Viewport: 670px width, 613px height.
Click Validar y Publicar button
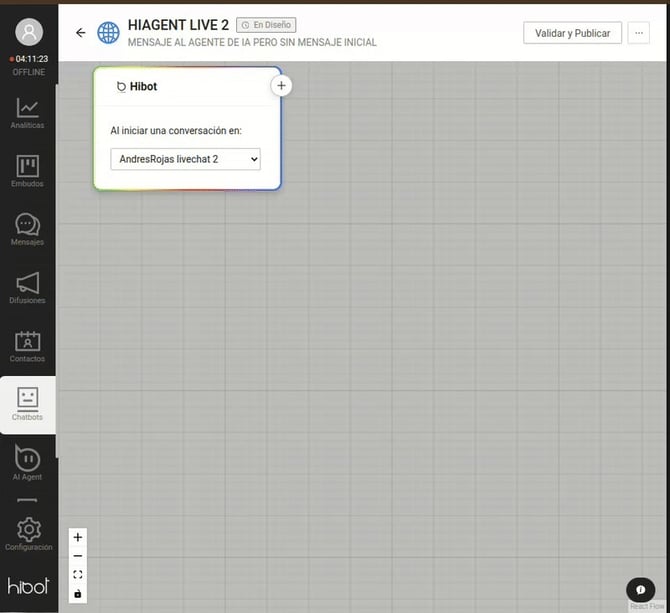click(572, 33)
